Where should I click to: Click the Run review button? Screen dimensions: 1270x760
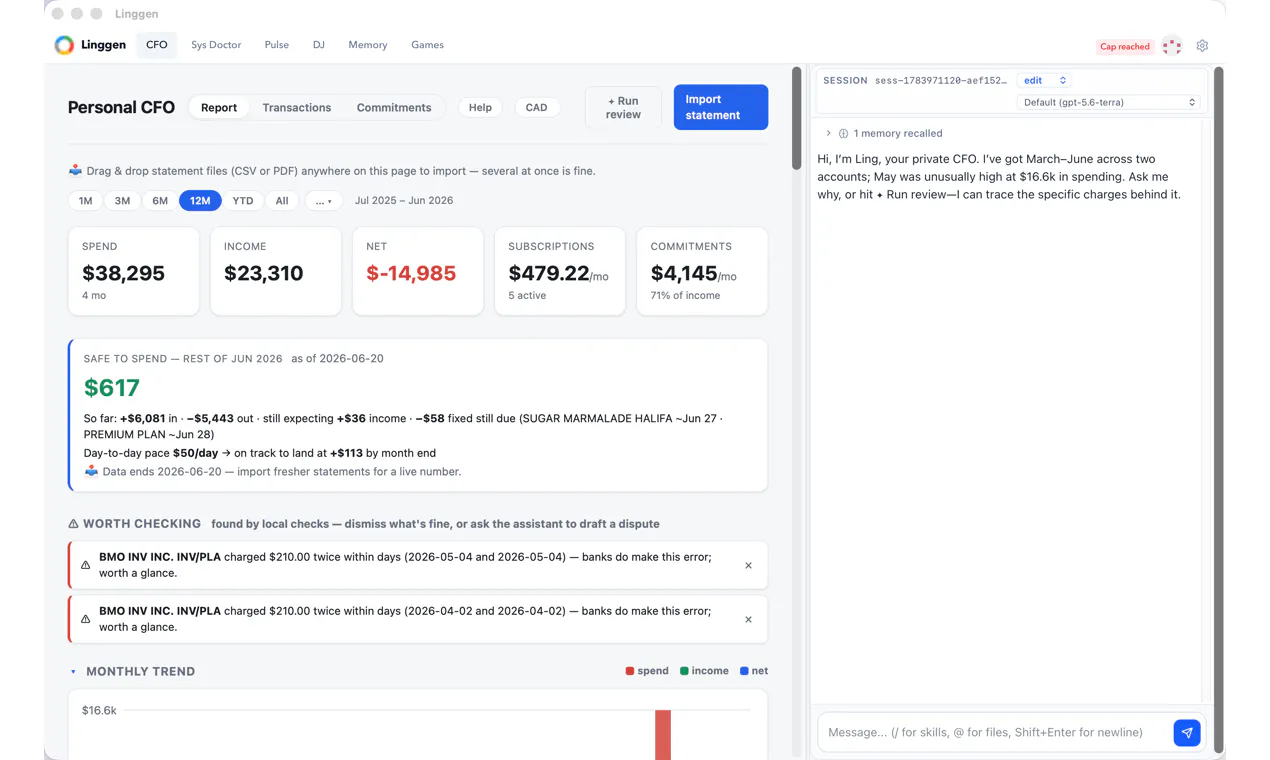point(623,107)
